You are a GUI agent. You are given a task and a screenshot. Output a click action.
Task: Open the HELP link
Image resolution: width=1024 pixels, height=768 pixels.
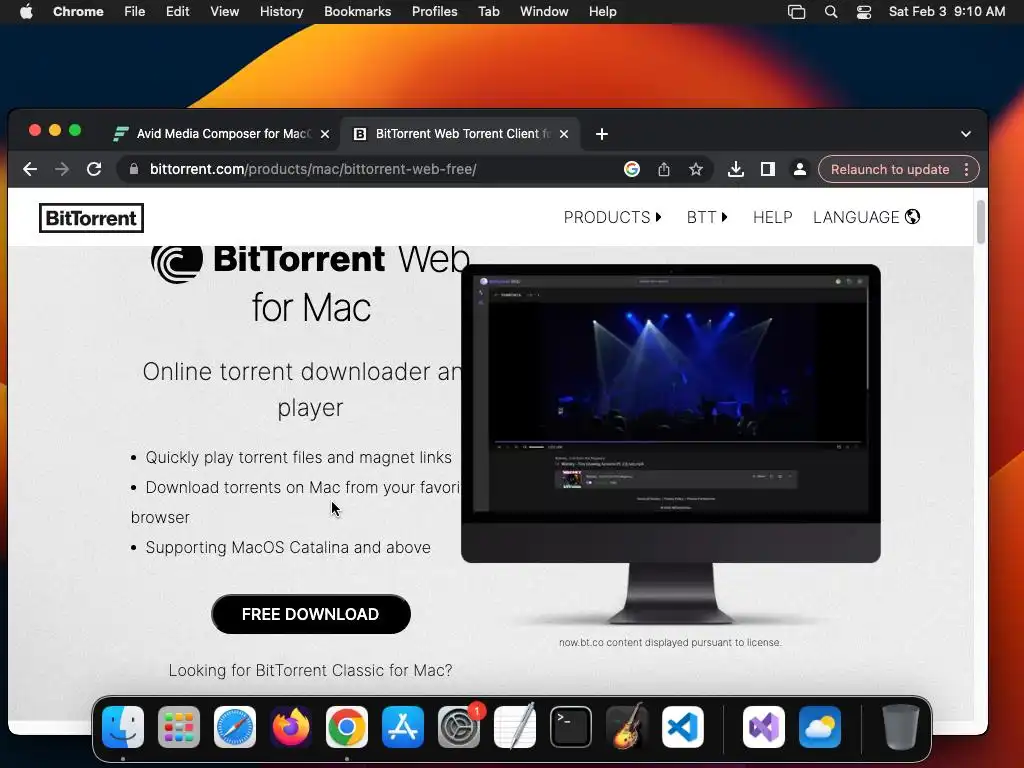pyautogui.click(x=773, y=217)
